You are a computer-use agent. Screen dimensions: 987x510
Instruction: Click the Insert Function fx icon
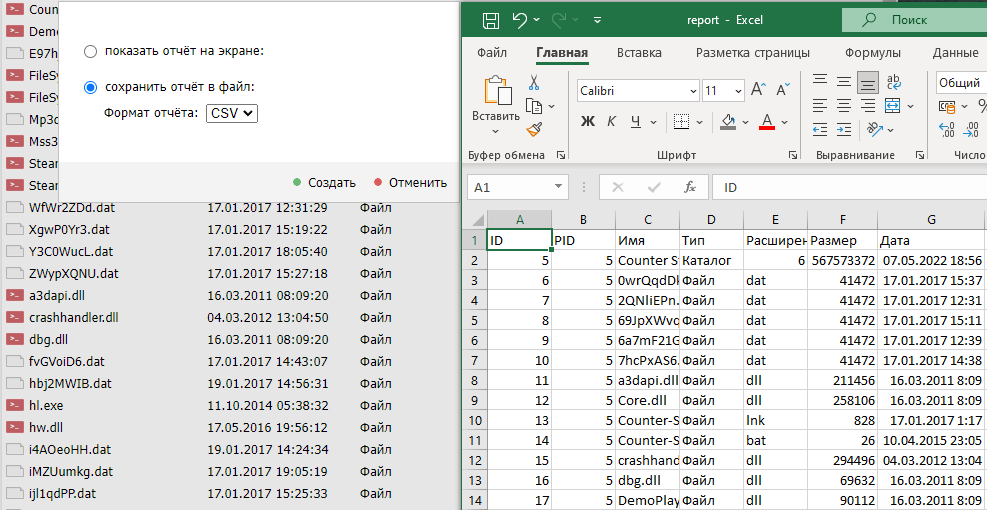(x=689, y=187)
